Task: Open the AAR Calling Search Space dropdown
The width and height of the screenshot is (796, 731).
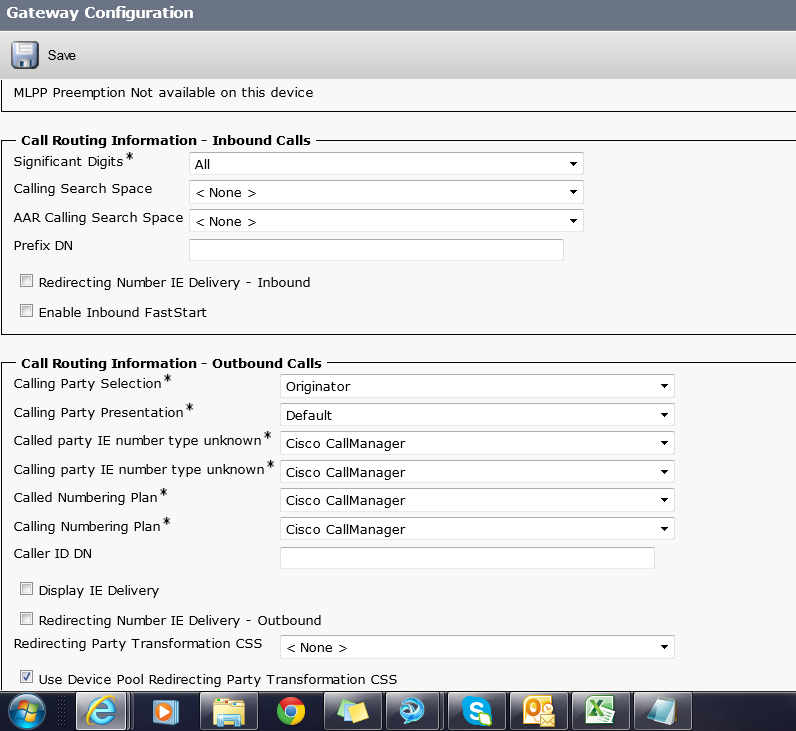Action: tap(386, 221)
